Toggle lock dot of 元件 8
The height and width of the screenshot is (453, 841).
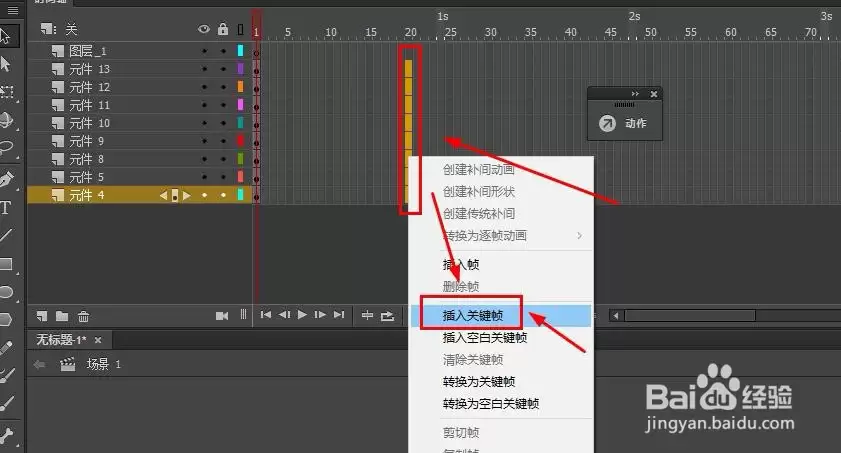click(223, 159)
